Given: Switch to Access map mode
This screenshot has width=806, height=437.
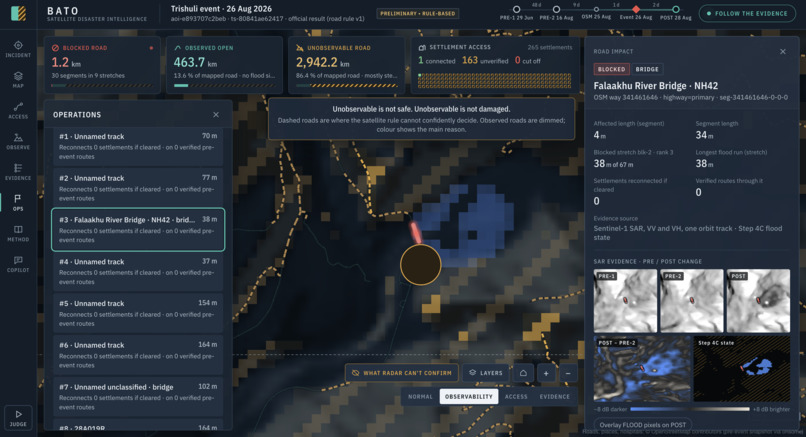Looking at the screenshot, I should 516,396.
